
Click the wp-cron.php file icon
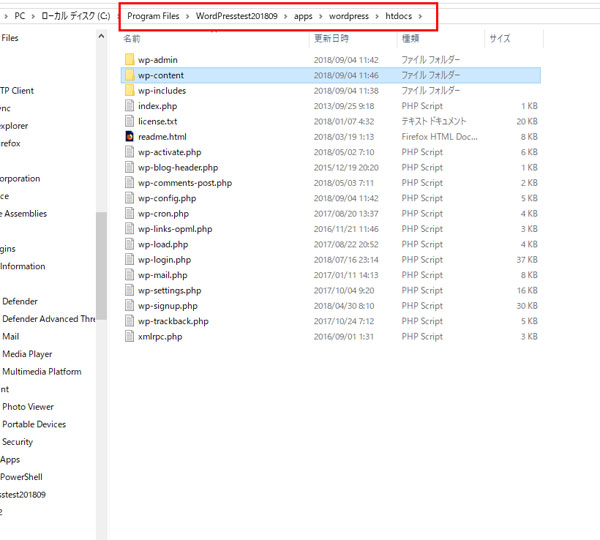(129, 213)
